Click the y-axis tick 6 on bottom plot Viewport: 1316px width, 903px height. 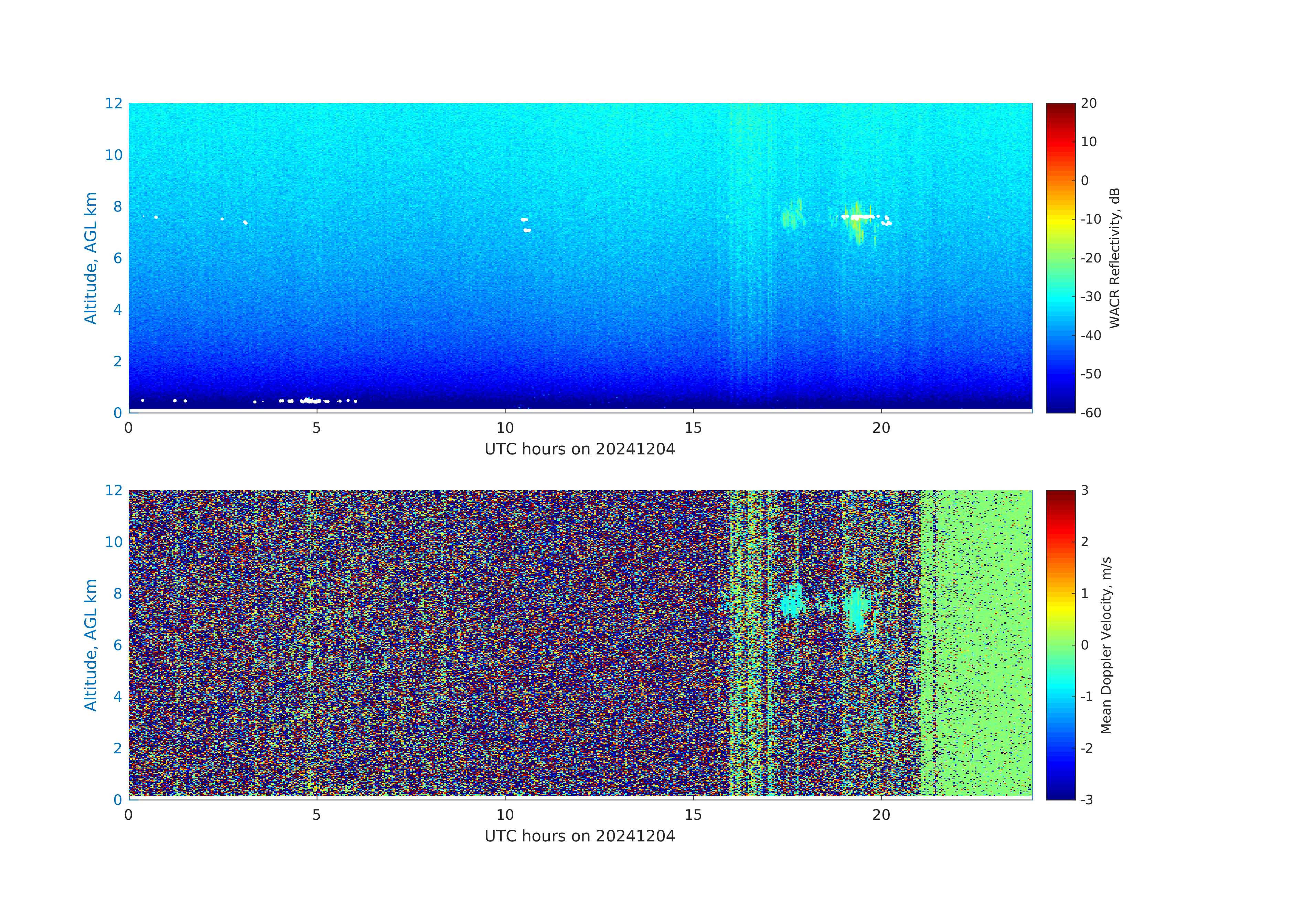pos(117,645)
